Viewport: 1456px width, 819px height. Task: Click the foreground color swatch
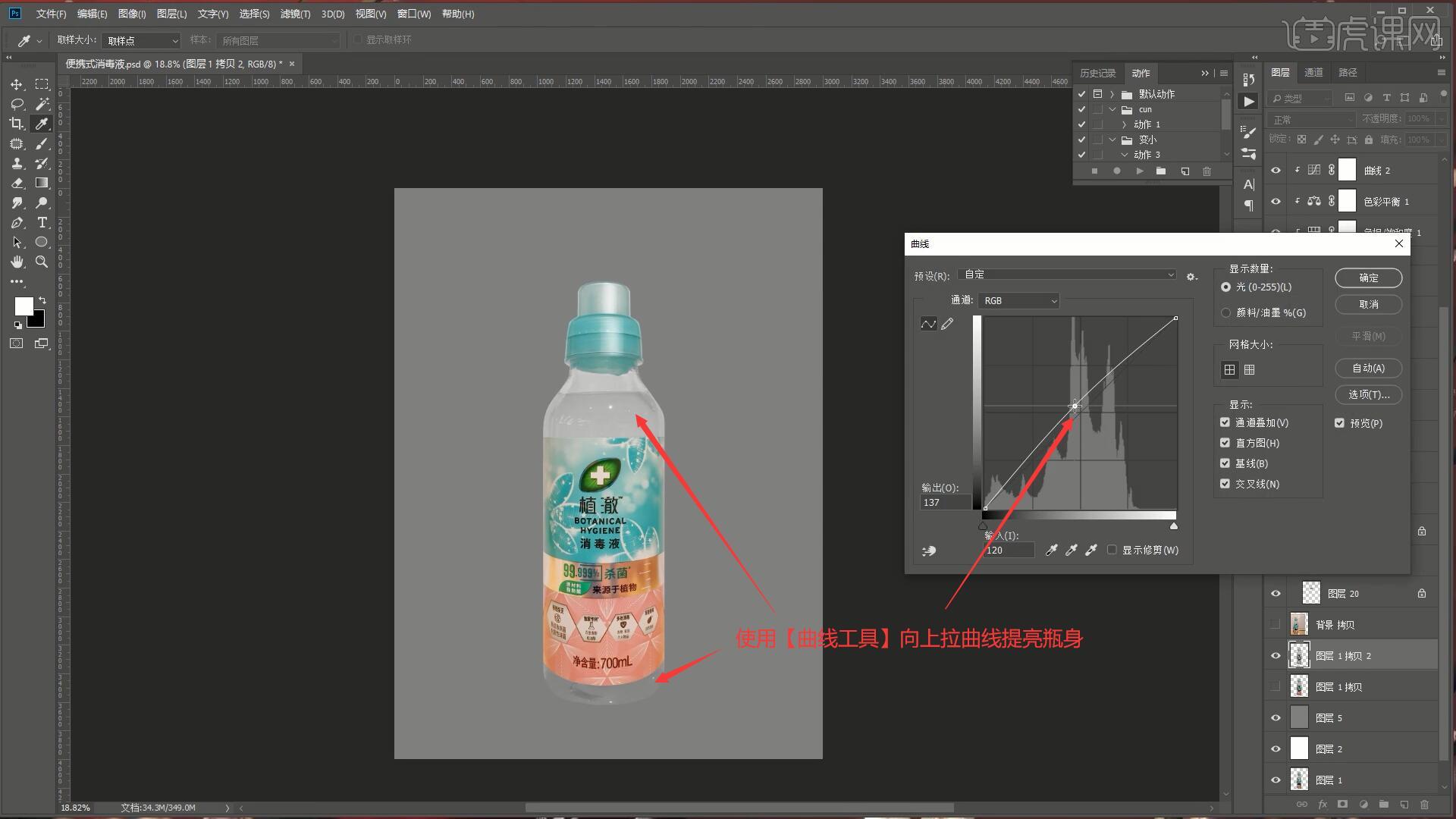pyautogui.click(x=24, y=306)
